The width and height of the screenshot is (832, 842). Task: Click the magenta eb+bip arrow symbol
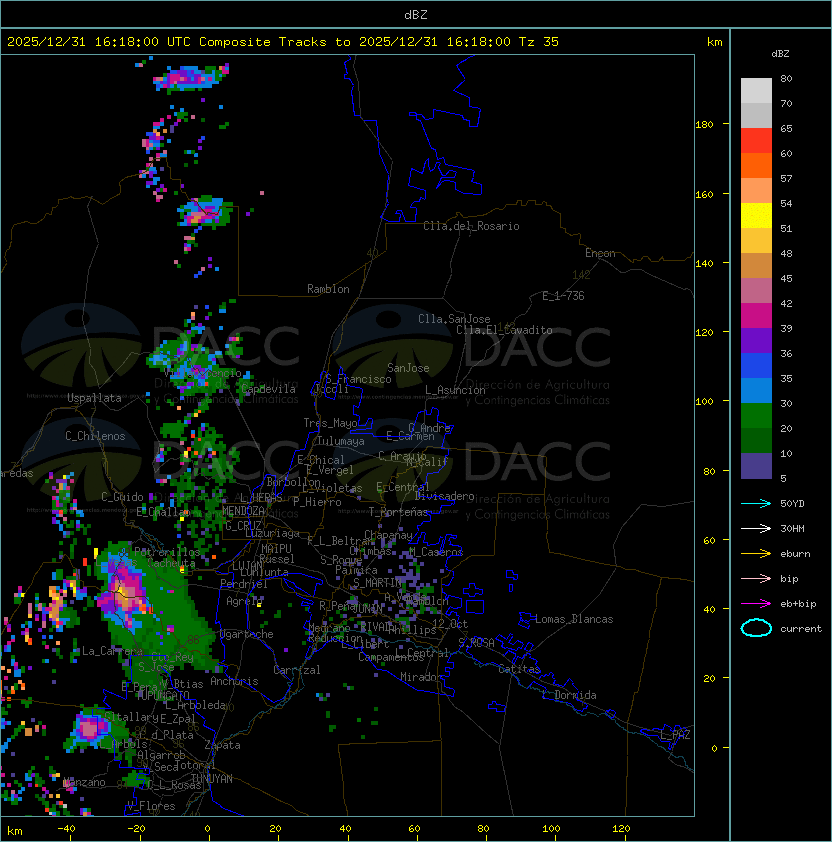coord(756,604)
